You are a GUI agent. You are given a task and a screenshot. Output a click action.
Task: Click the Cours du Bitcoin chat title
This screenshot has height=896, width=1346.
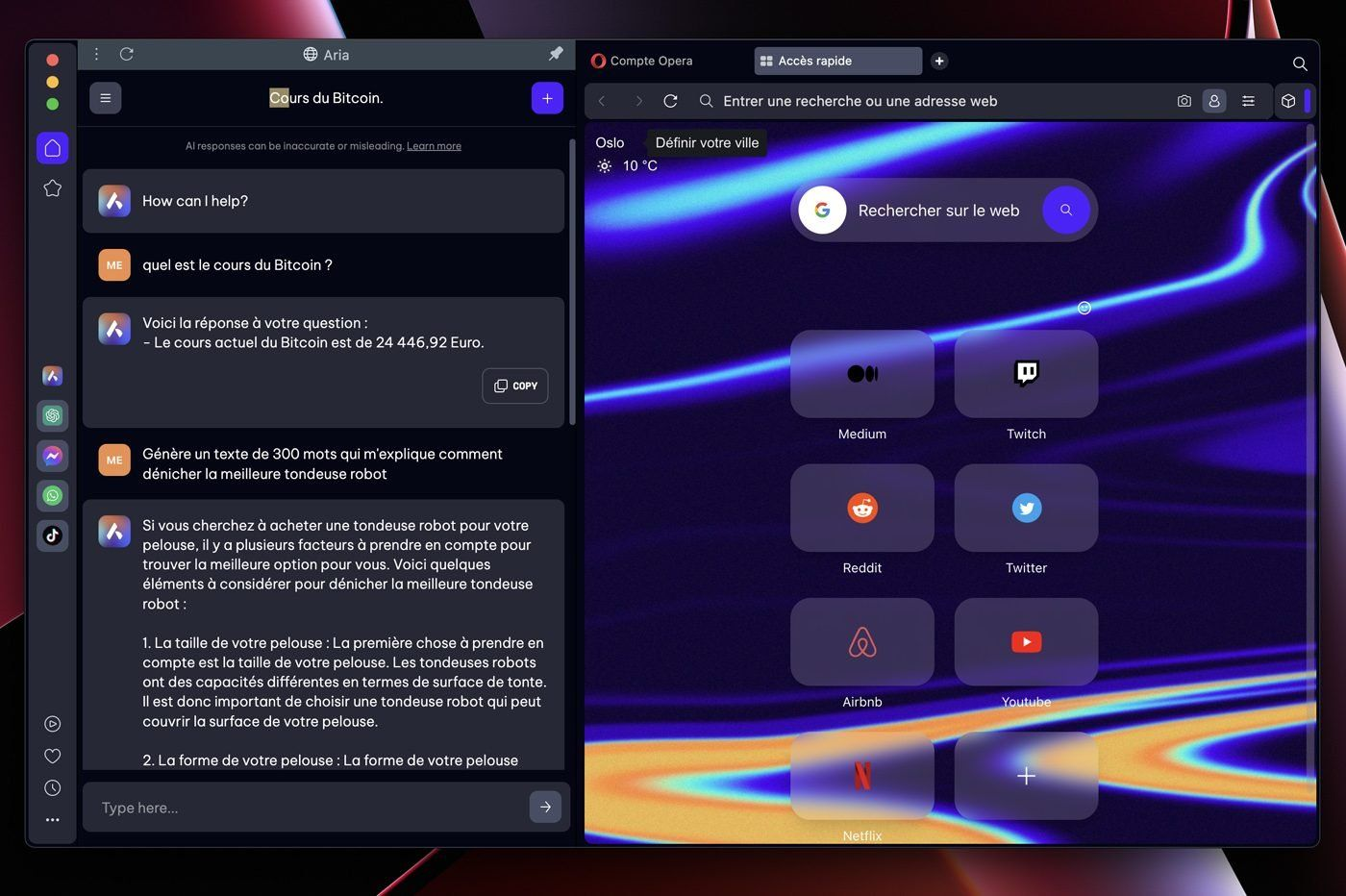(x=326, y=98)
